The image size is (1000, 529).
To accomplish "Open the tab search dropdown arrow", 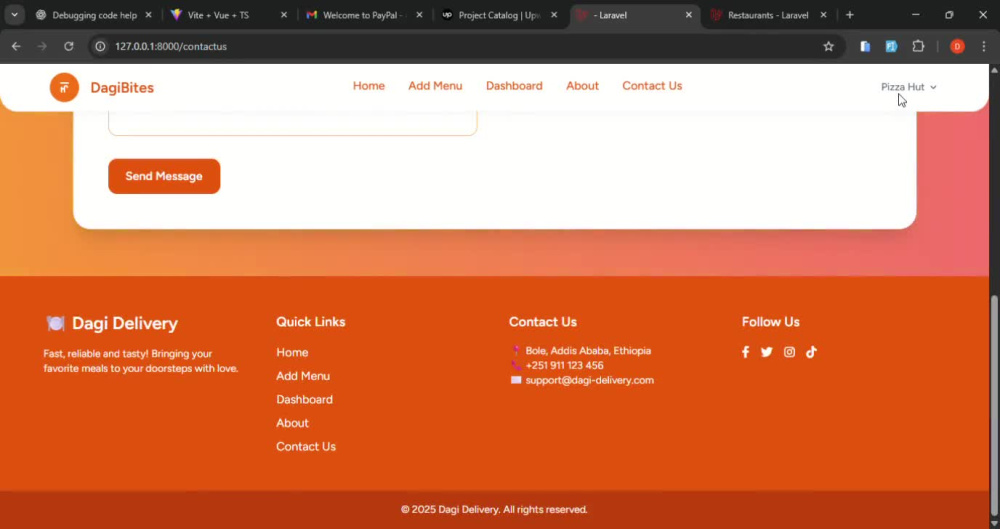I will [14, 15].
